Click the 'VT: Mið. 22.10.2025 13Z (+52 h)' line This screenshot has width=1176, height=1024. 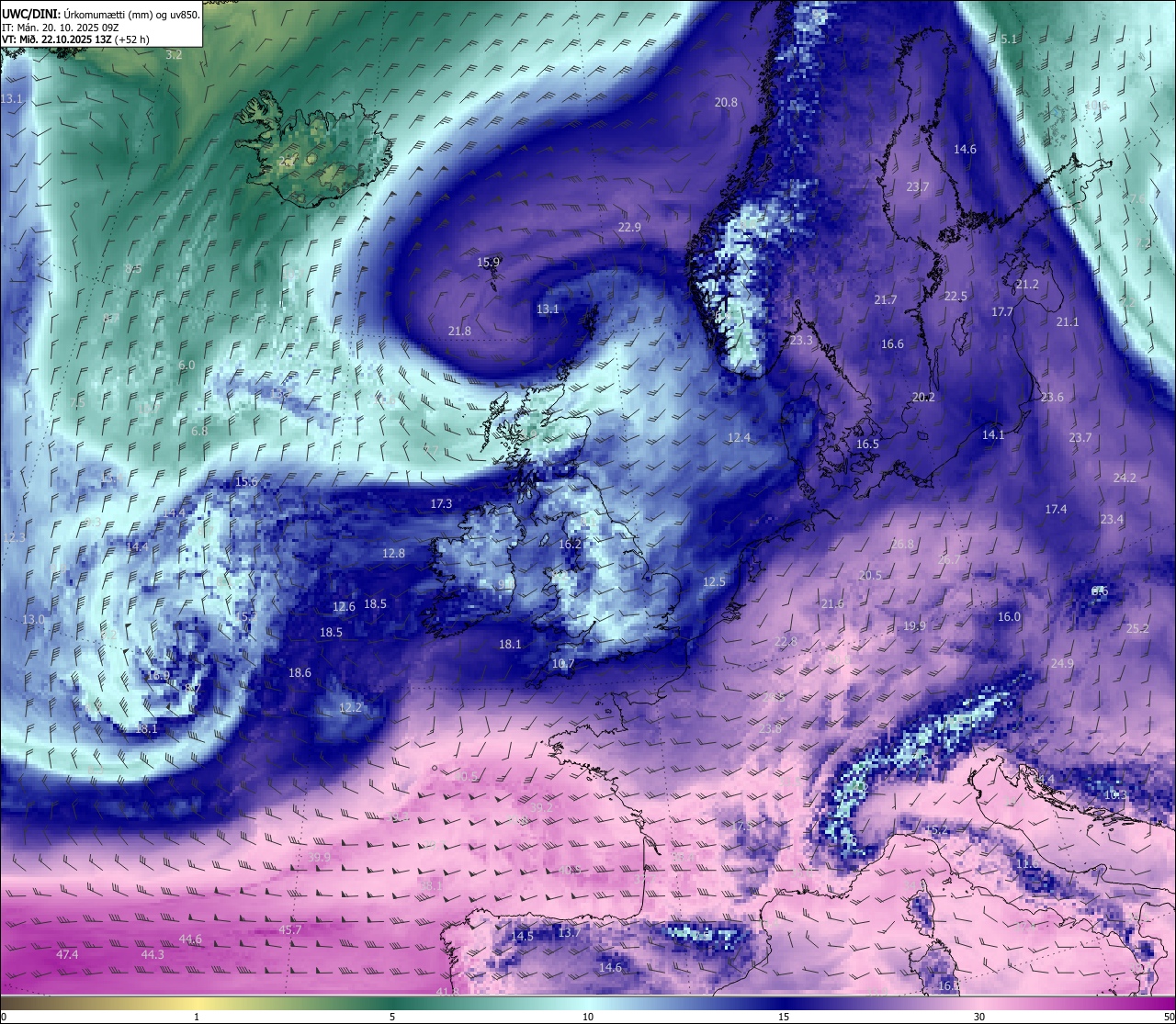tap(75, 39)
